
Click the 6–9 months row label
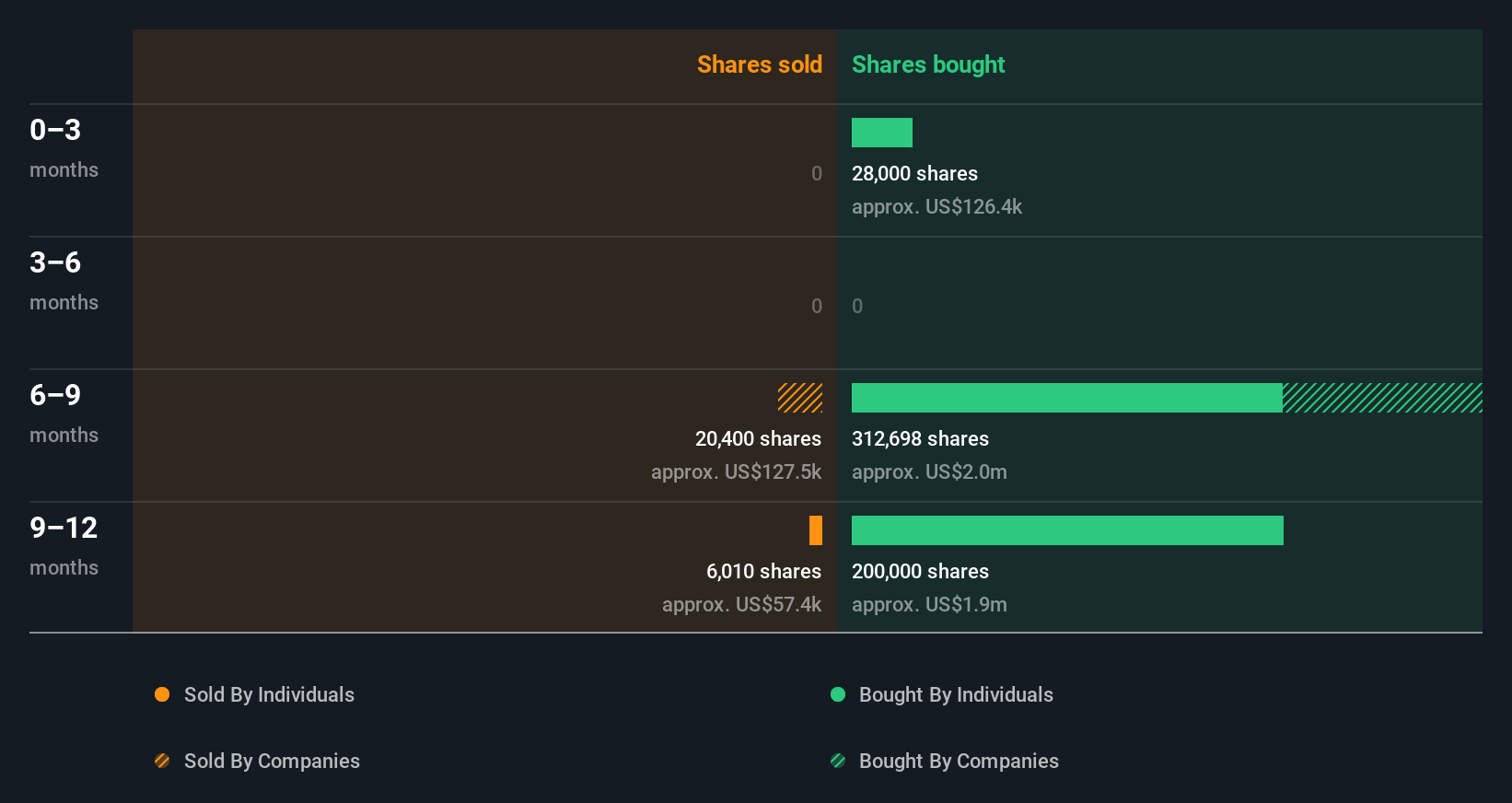64,413
